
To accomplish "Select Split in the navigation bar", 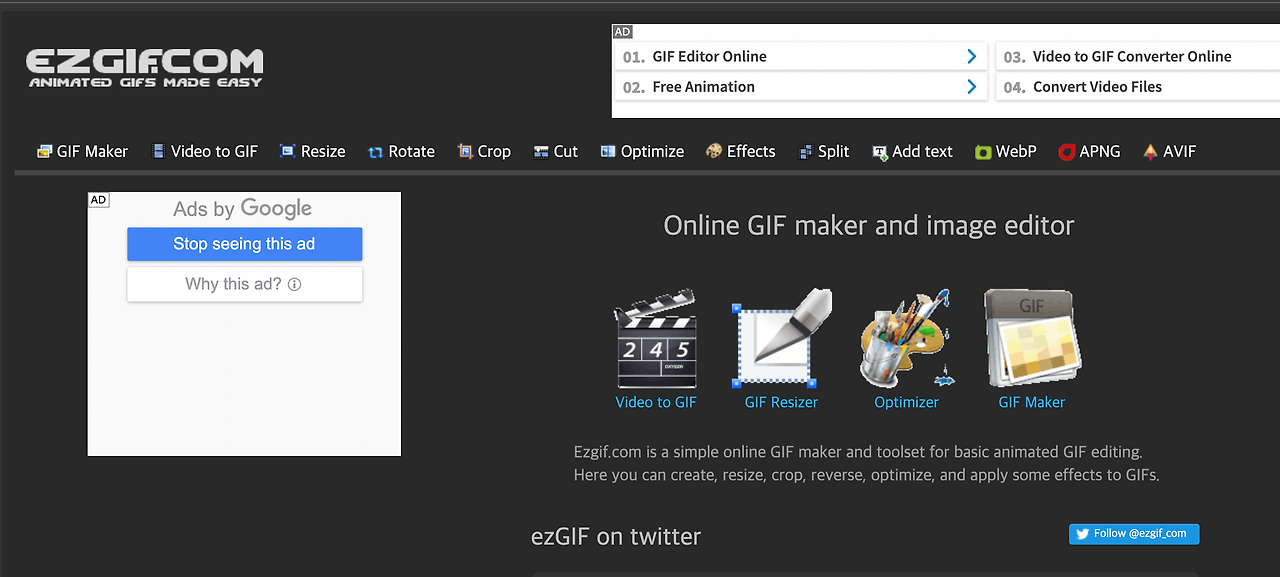I will [824, 152].
